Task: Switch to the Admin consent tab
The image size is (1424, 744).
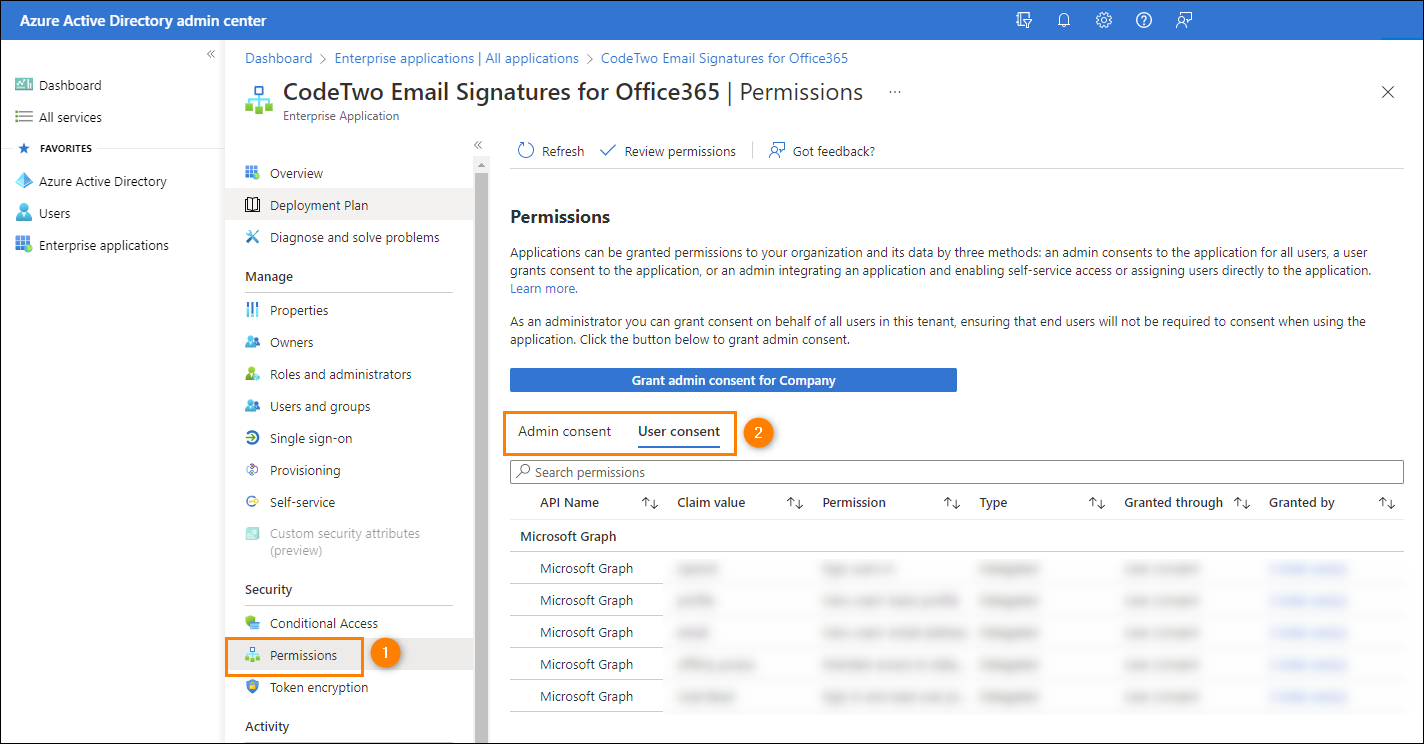Action: coord(565,432)
